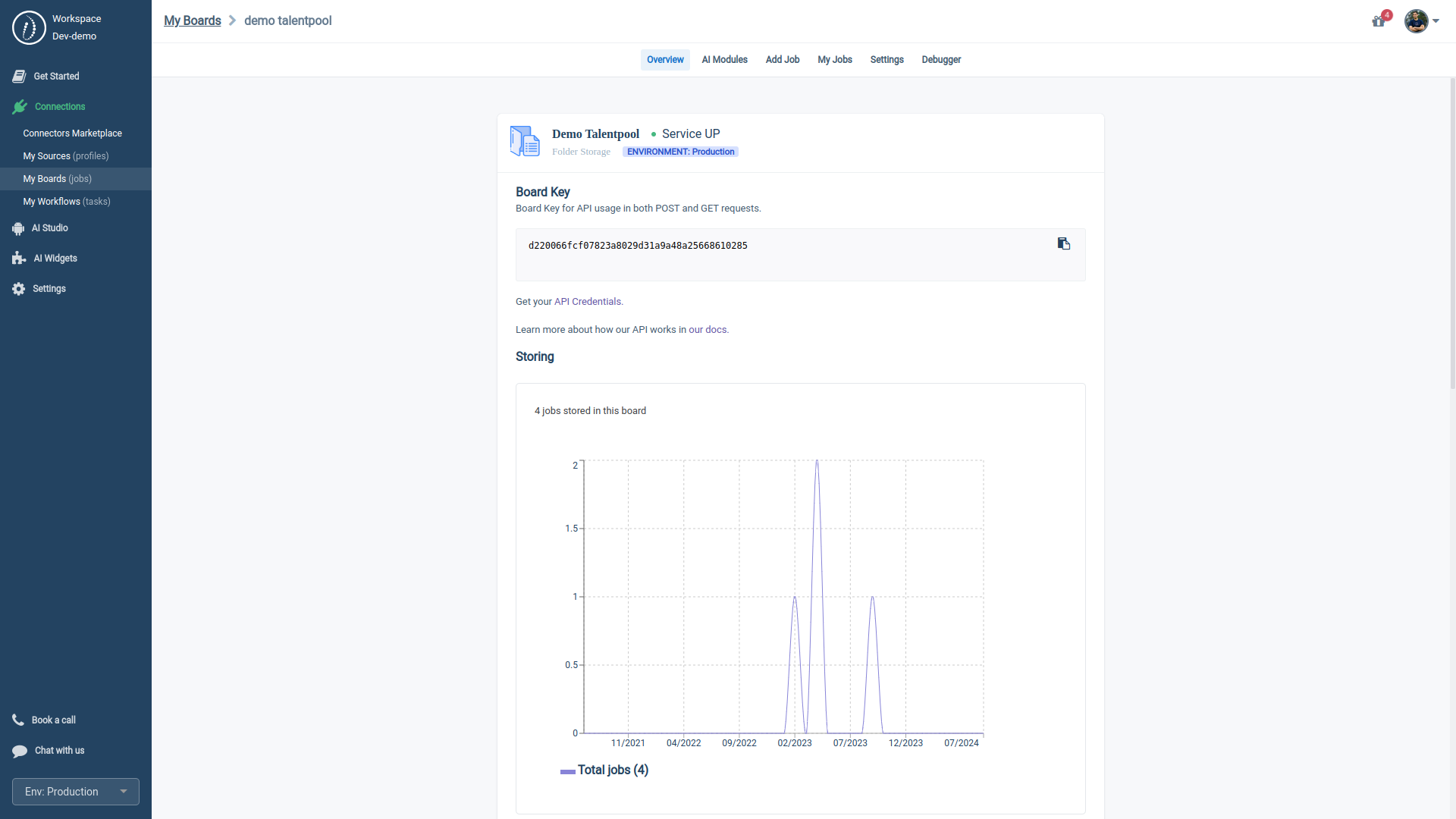Click the Connections sidebar icon
This screenshot has height=819, width=1456.
click(19, 106)
